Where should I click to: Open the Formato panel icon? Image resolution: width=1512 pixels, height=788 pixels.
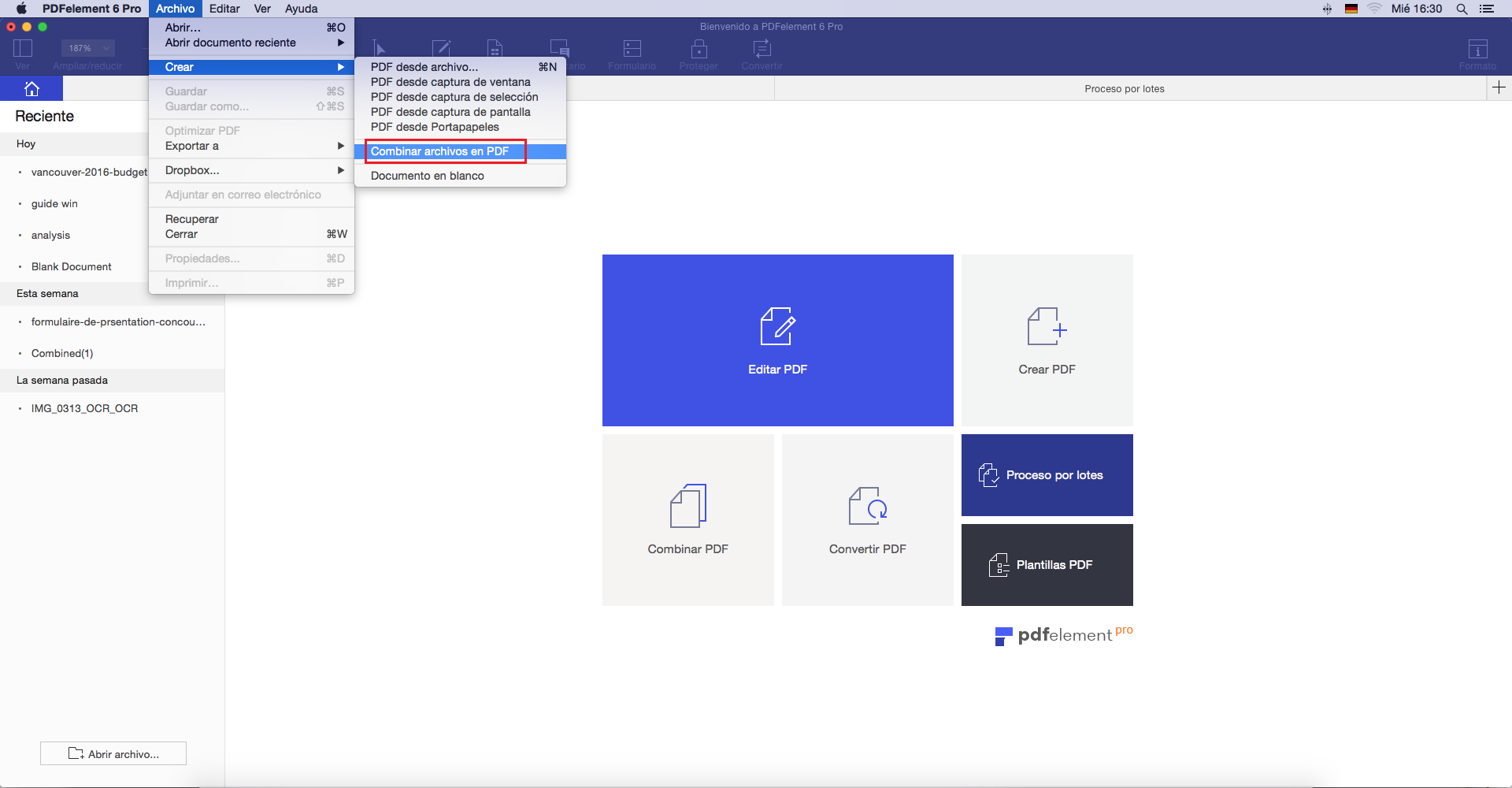[1477, 49]
